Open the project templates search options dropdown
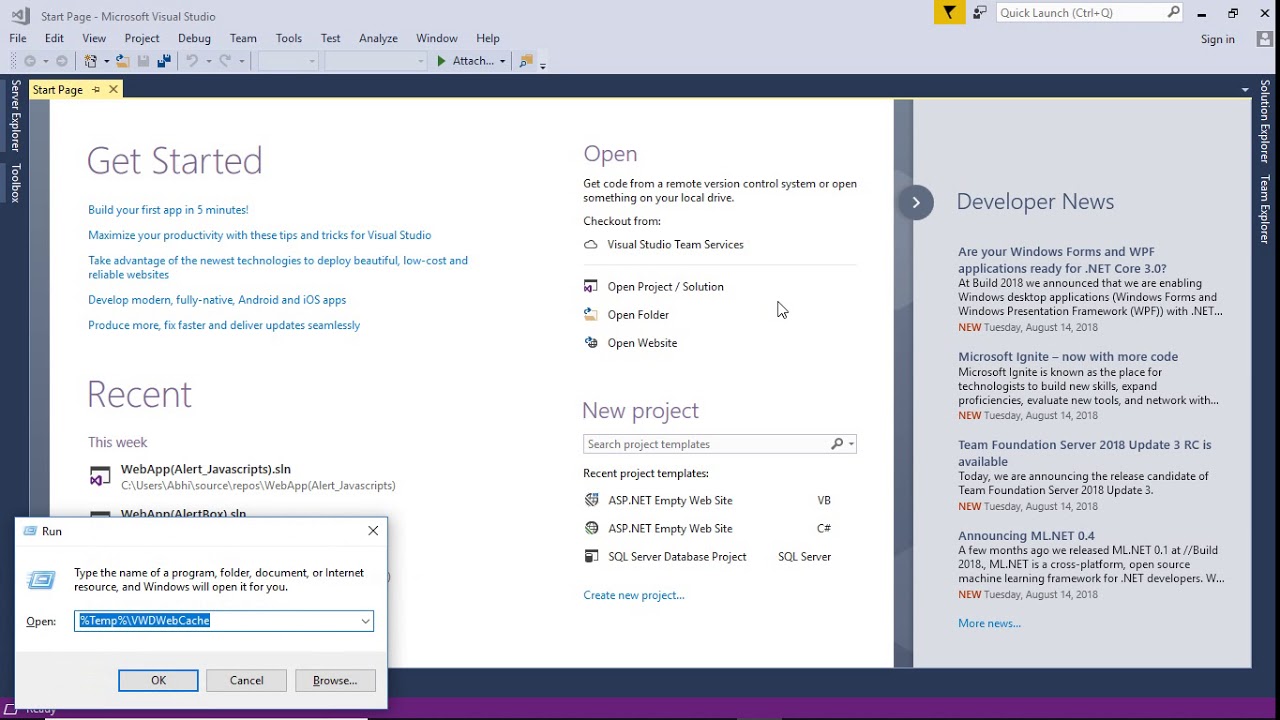 pos(851,444)
